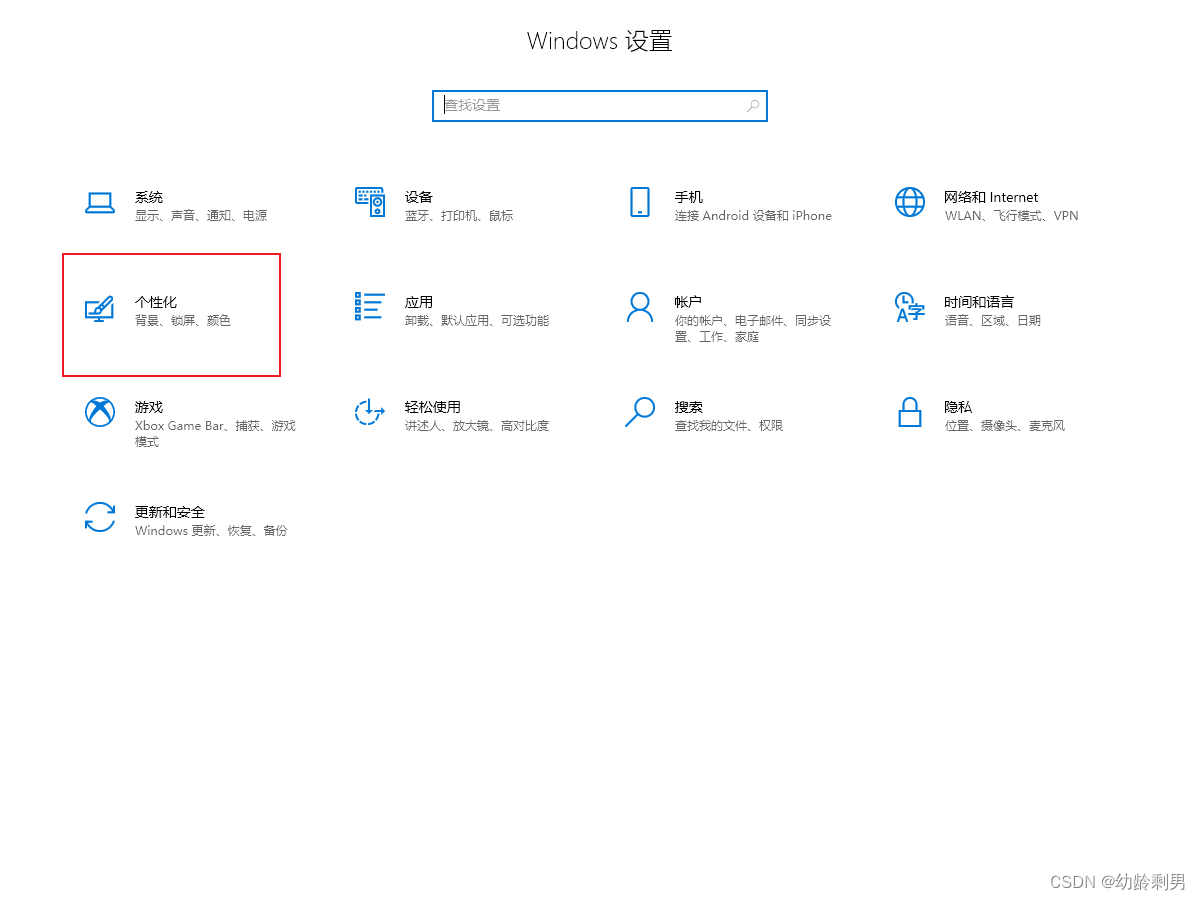This screenshot has width=1200, height=900.
Task: Click the text 蓝牙、打印机、鼠标
Action: [459, 216]
